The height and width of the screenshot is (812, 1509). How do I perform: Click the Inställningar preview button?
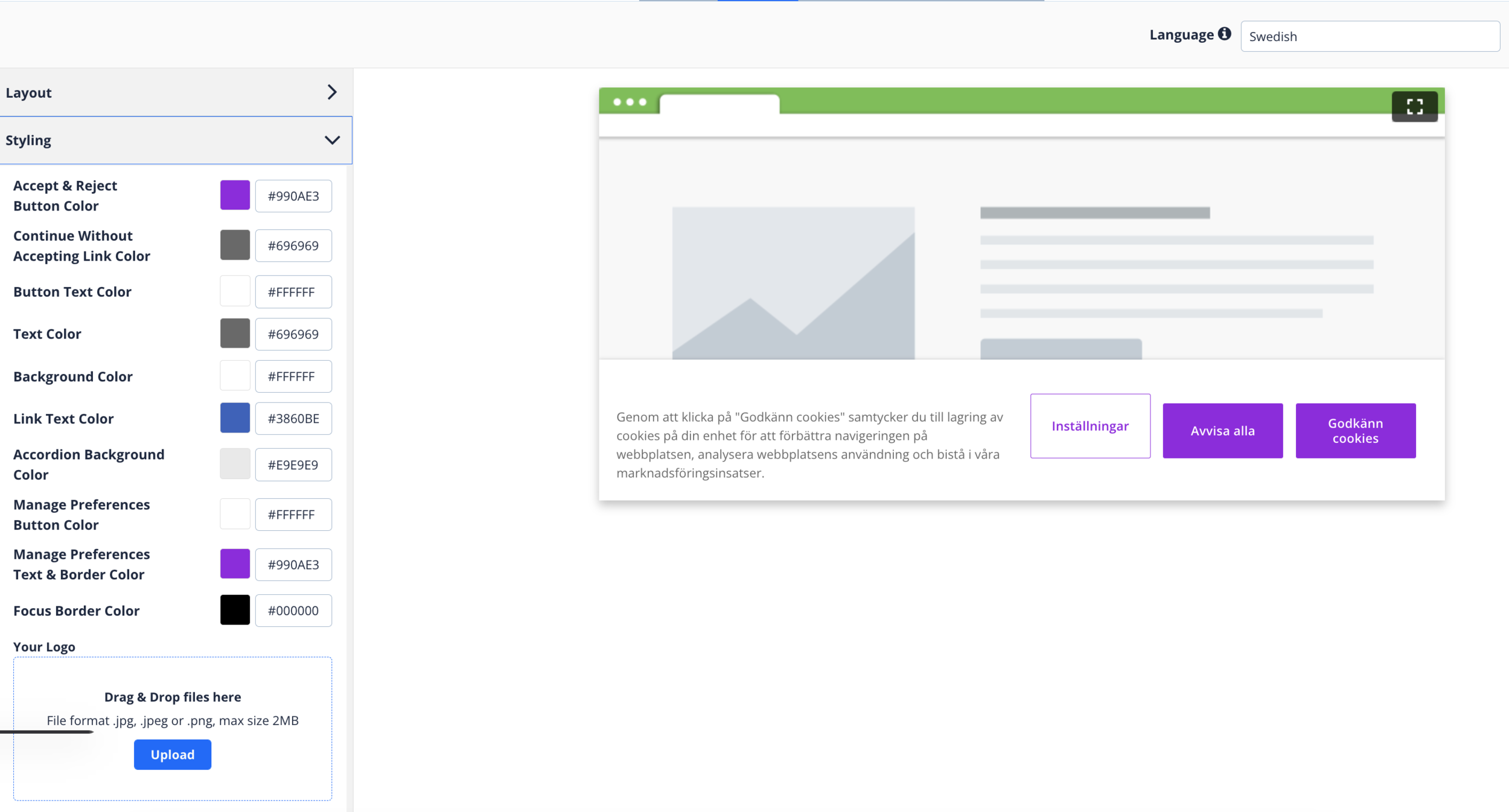(1089, 426)
